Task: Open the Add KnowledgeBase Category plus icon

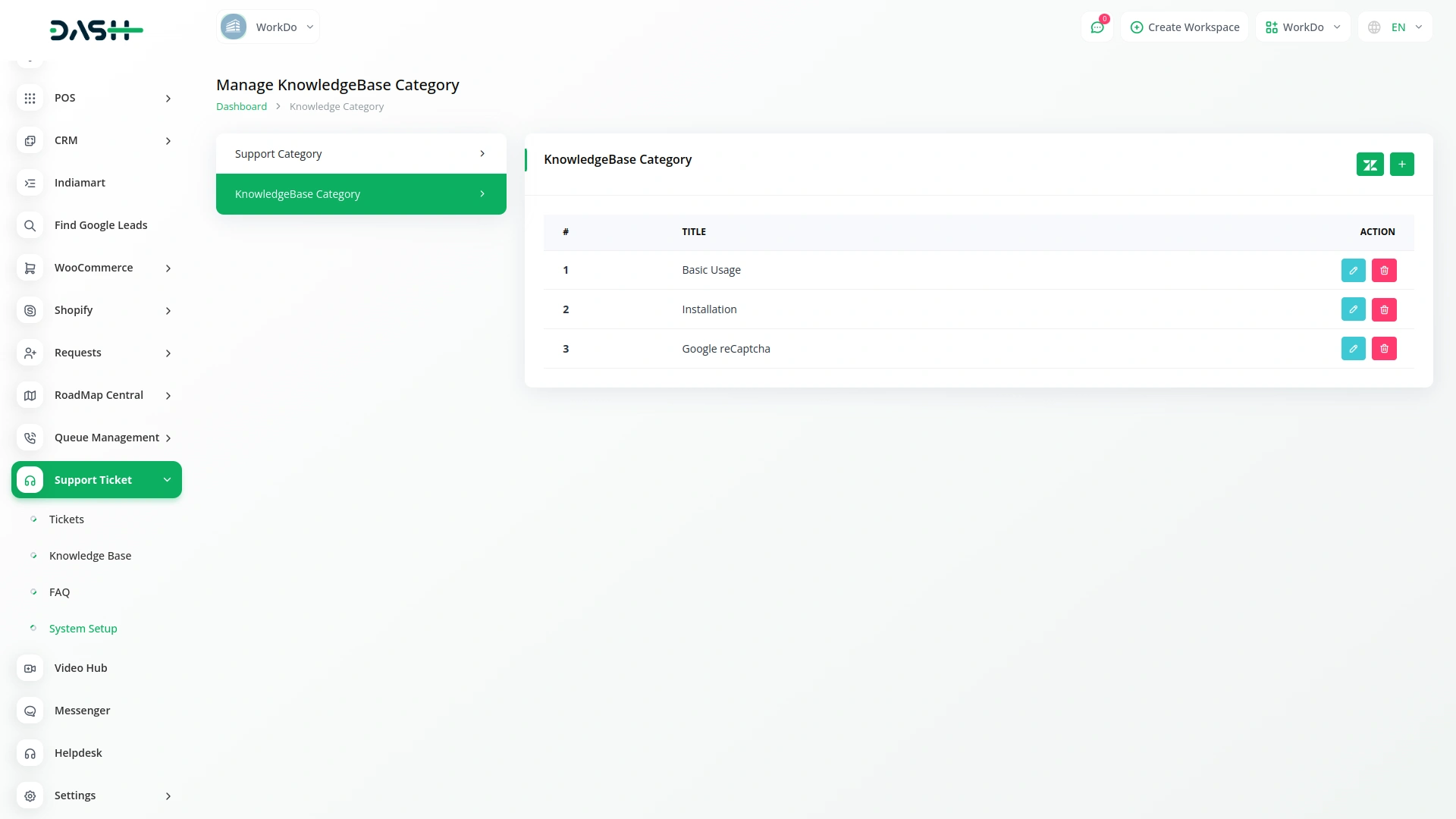Action: pyautogui.click(x=1401, y=164)
